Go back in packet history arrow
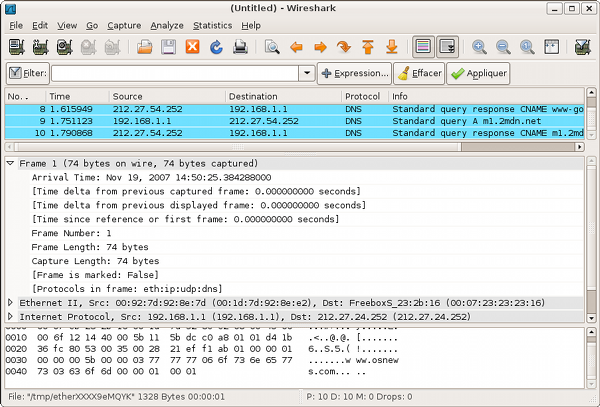 (296, 47)
